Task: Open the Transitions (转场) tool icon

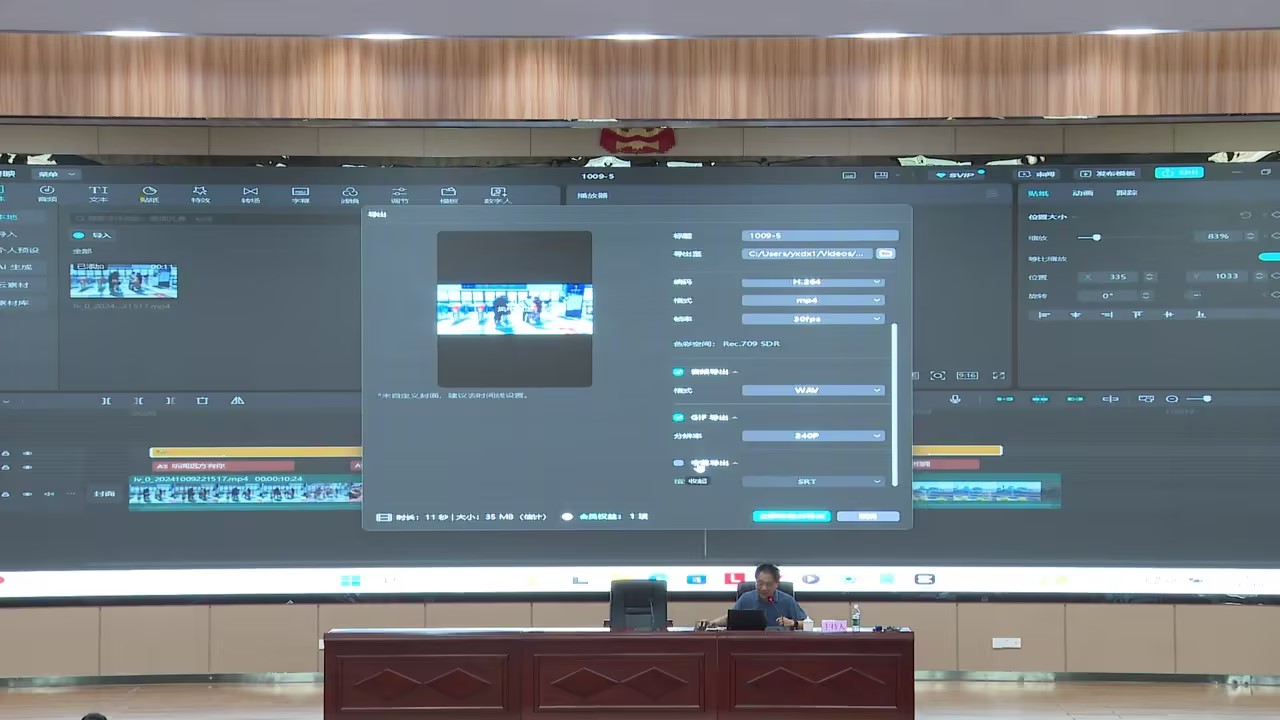Action: [x=250, y=193]
